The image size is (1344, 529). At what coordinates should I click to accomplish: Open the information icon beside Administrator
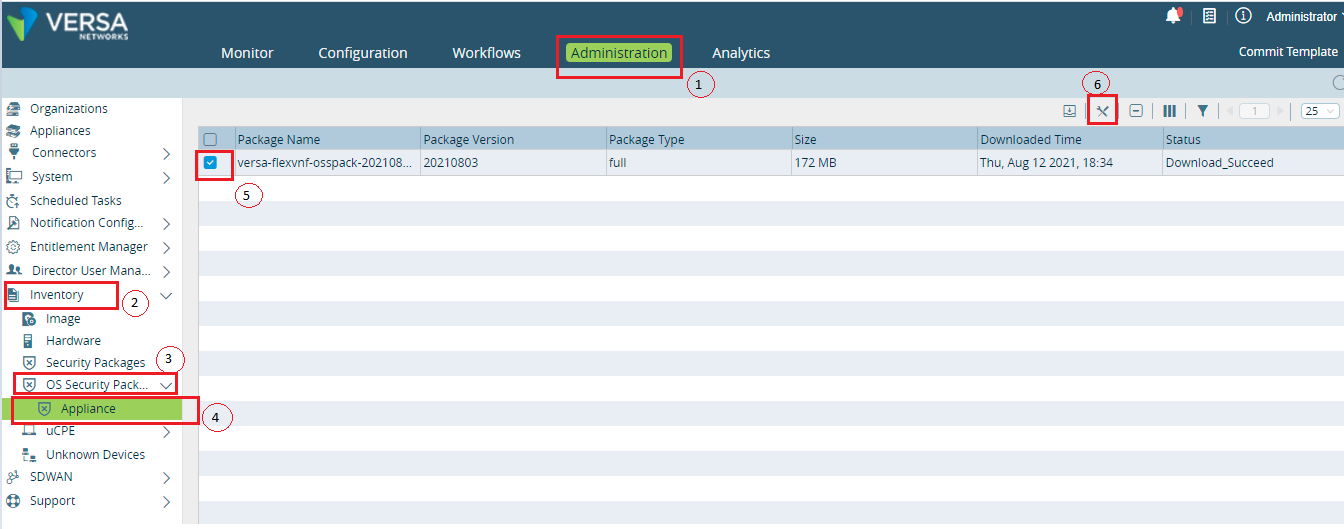1243,16
